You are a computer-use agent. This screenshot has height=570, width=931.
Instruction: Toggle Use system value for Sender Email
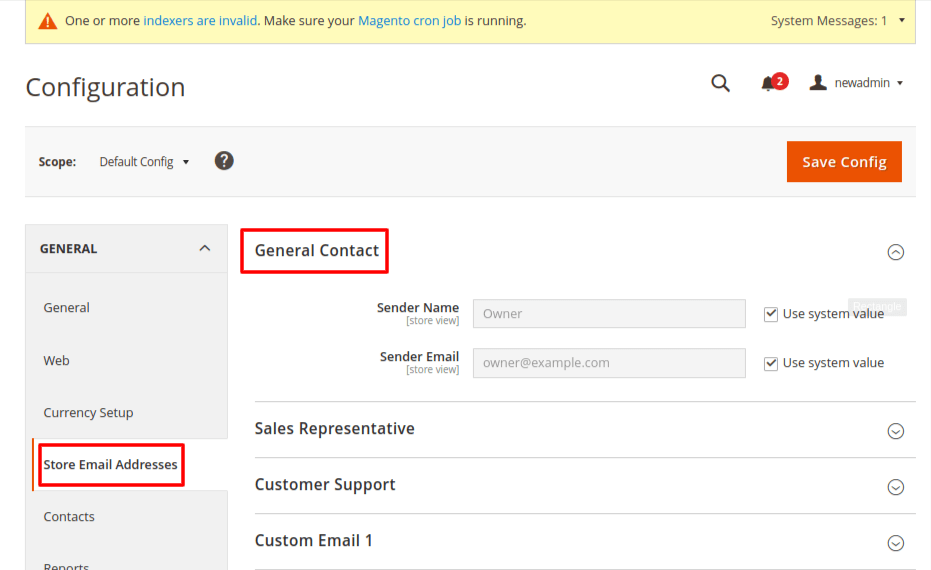coord(771,363)
